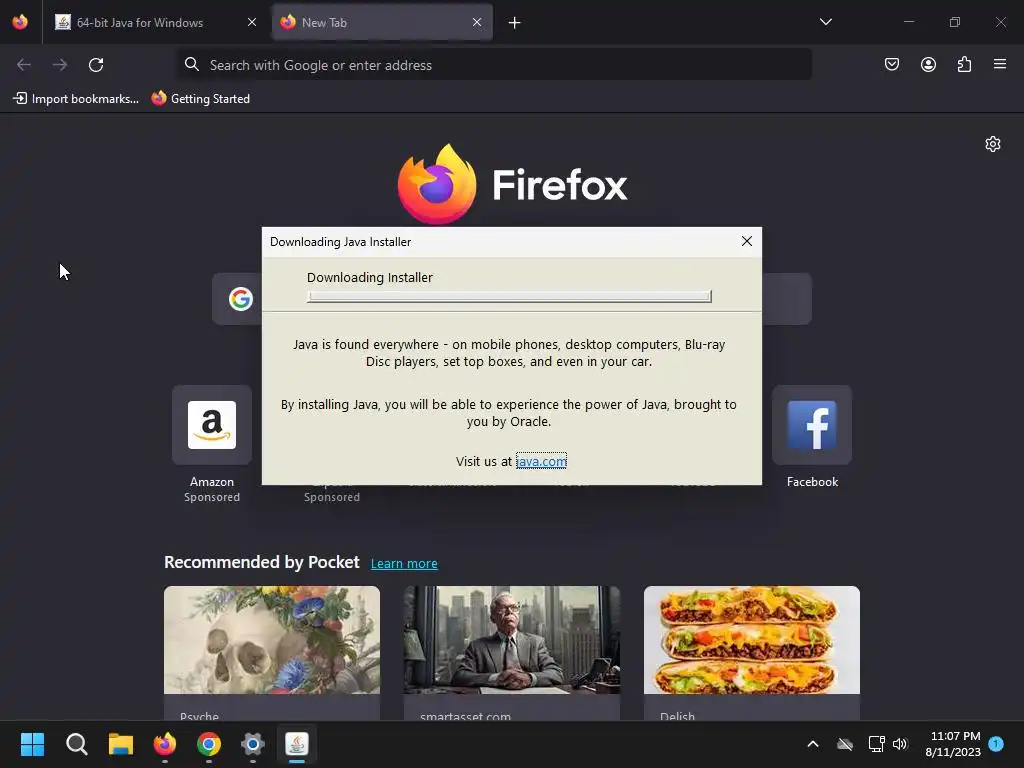Open the Save to Pocket icon

pos(891,64)
